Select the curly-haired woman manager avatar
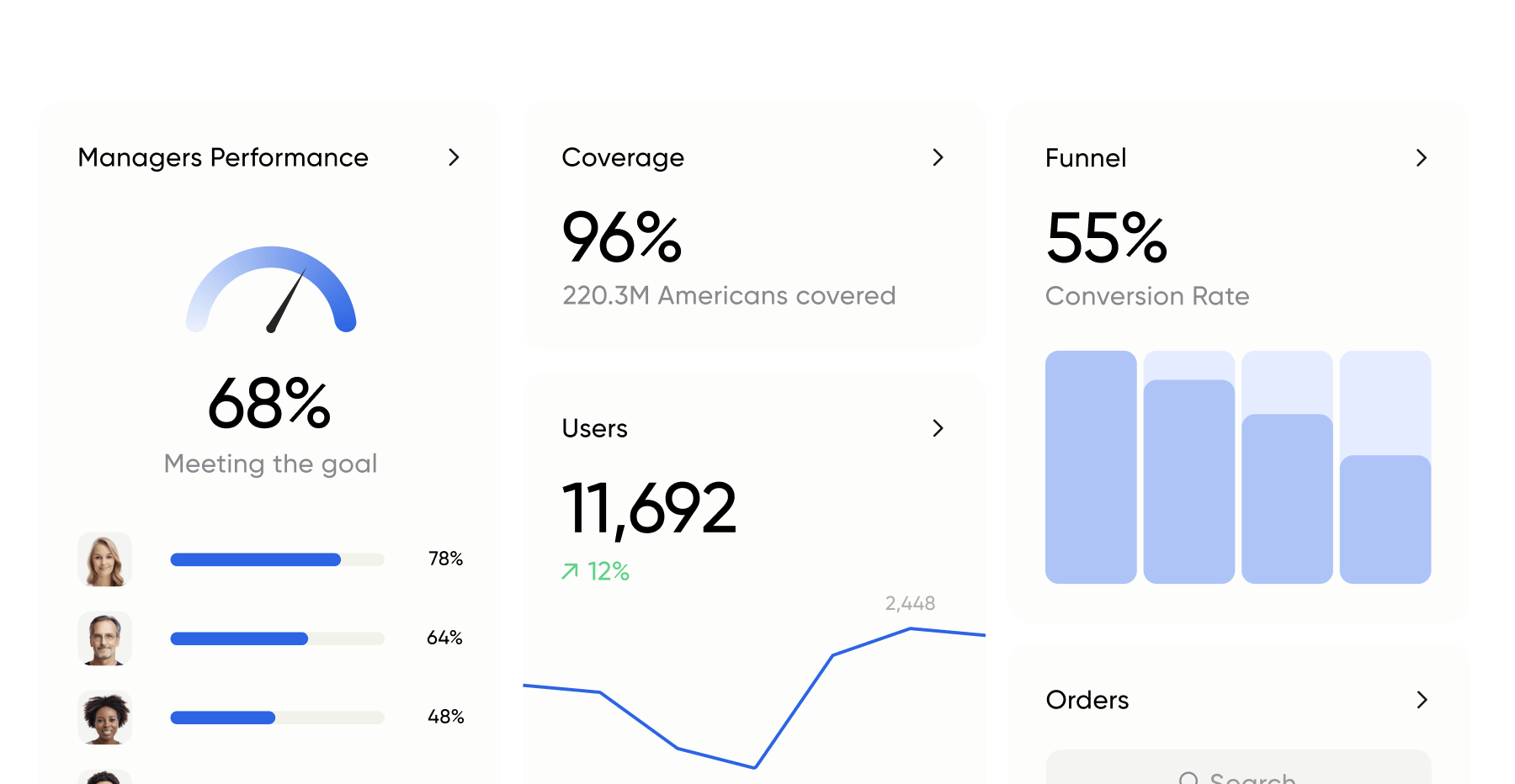Viewport: 1515px width, 784px height. (x=105, y=718)
